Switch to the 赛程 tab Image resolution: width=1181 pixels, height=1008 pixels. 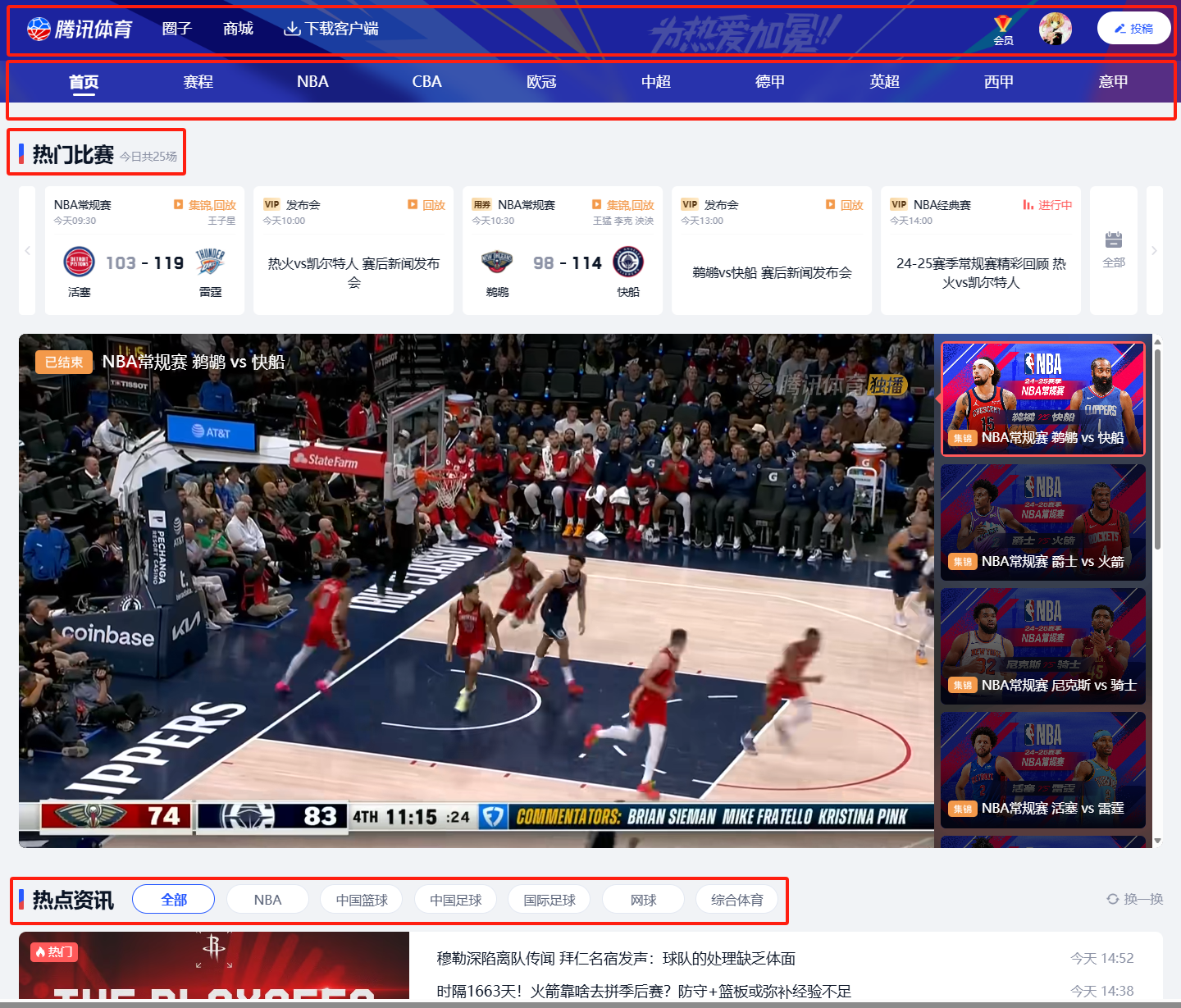(x=198, y=82)
